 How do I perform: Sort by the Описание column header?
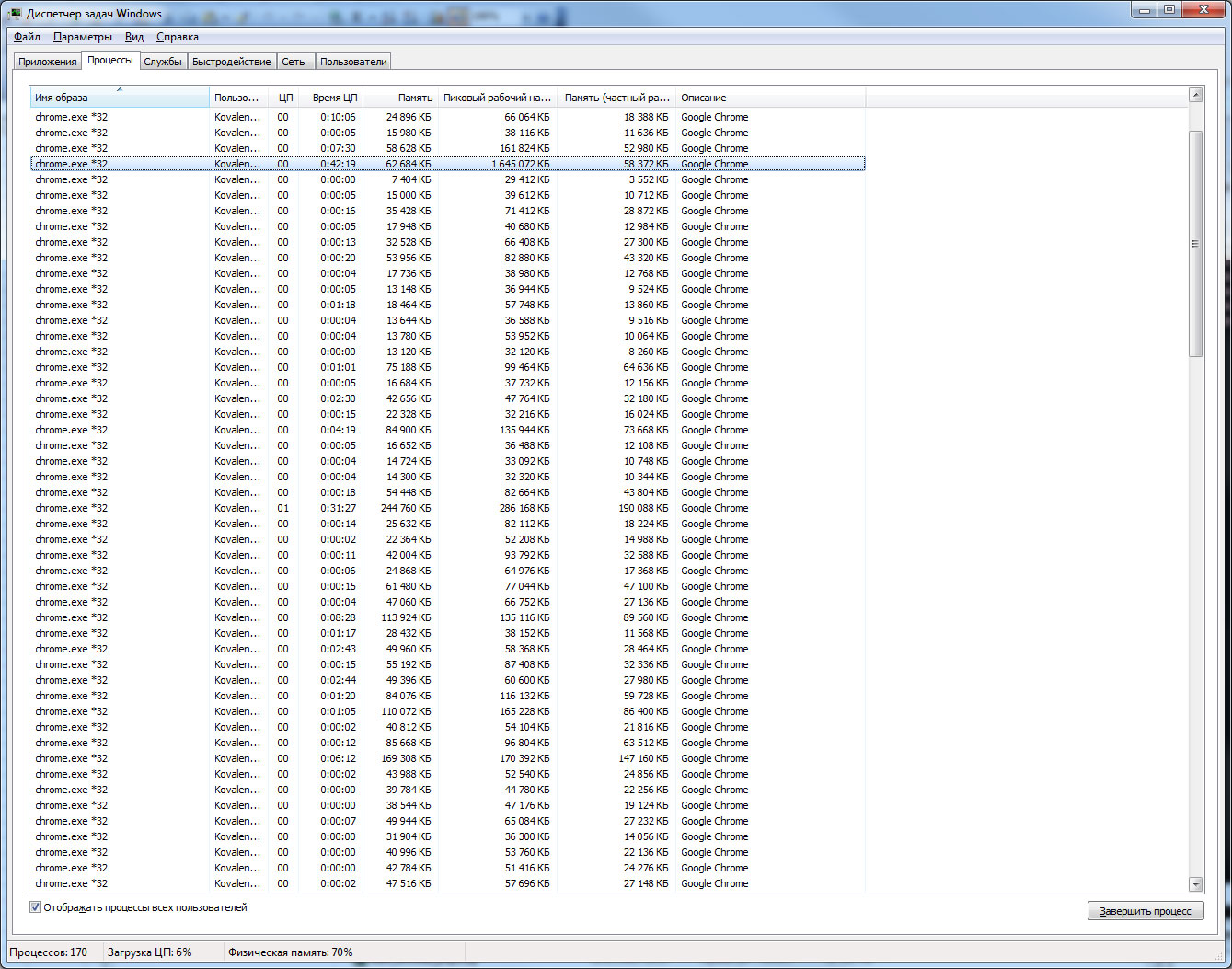[771, 98]
